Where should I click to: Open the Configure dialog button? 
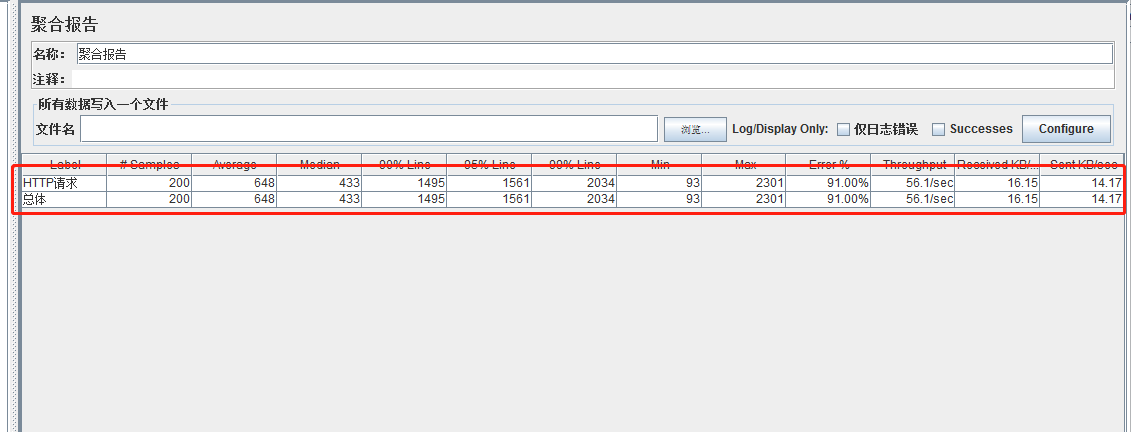(x=1065, y=129)
